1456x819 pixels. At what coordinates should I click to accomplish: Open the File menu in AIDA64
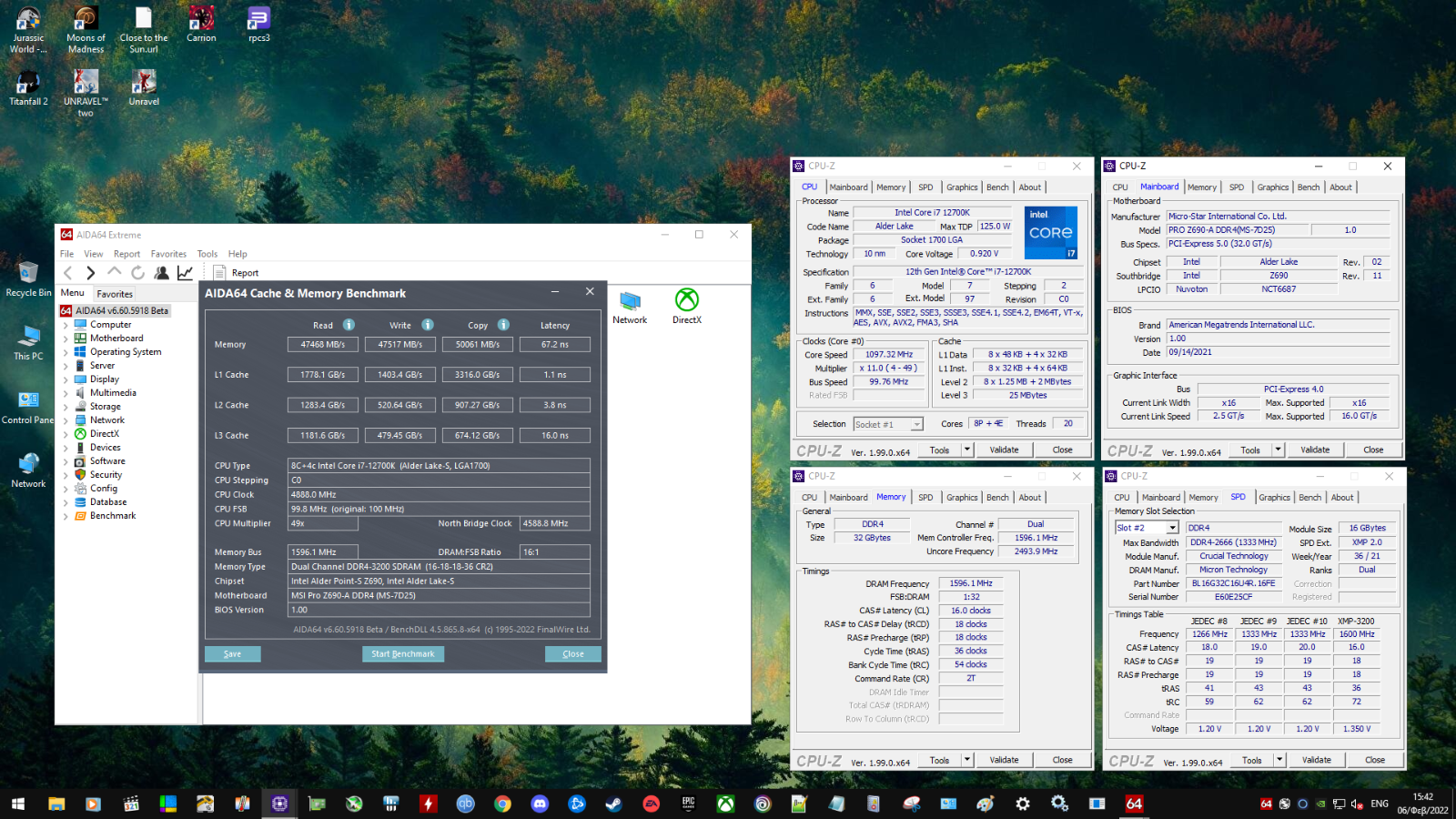click(x=66, y=254)
